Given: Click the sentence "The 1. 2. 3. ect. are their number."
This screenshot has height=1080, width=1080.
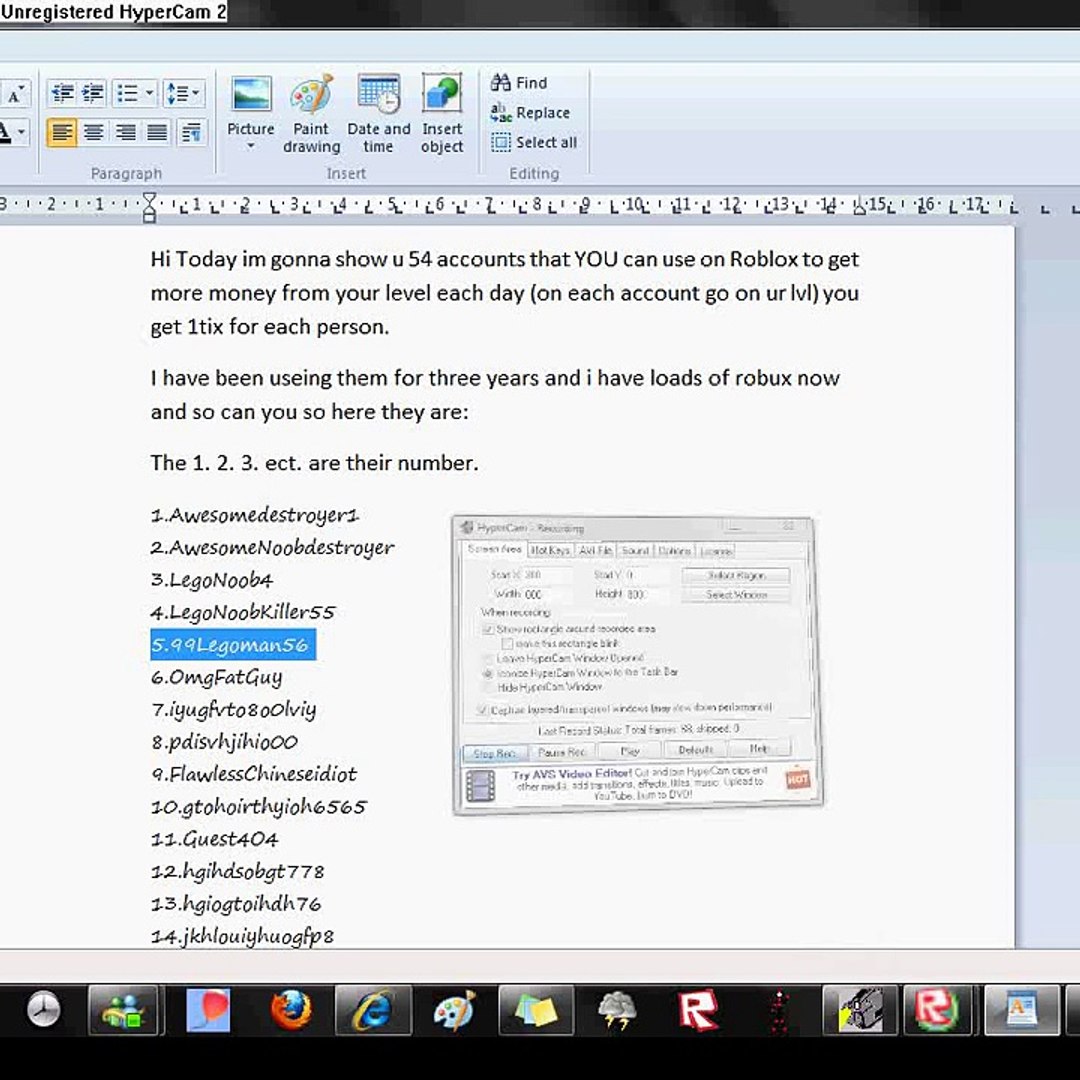Looking at the screenshot, I should pyautogui.click(x=314, y=463).
